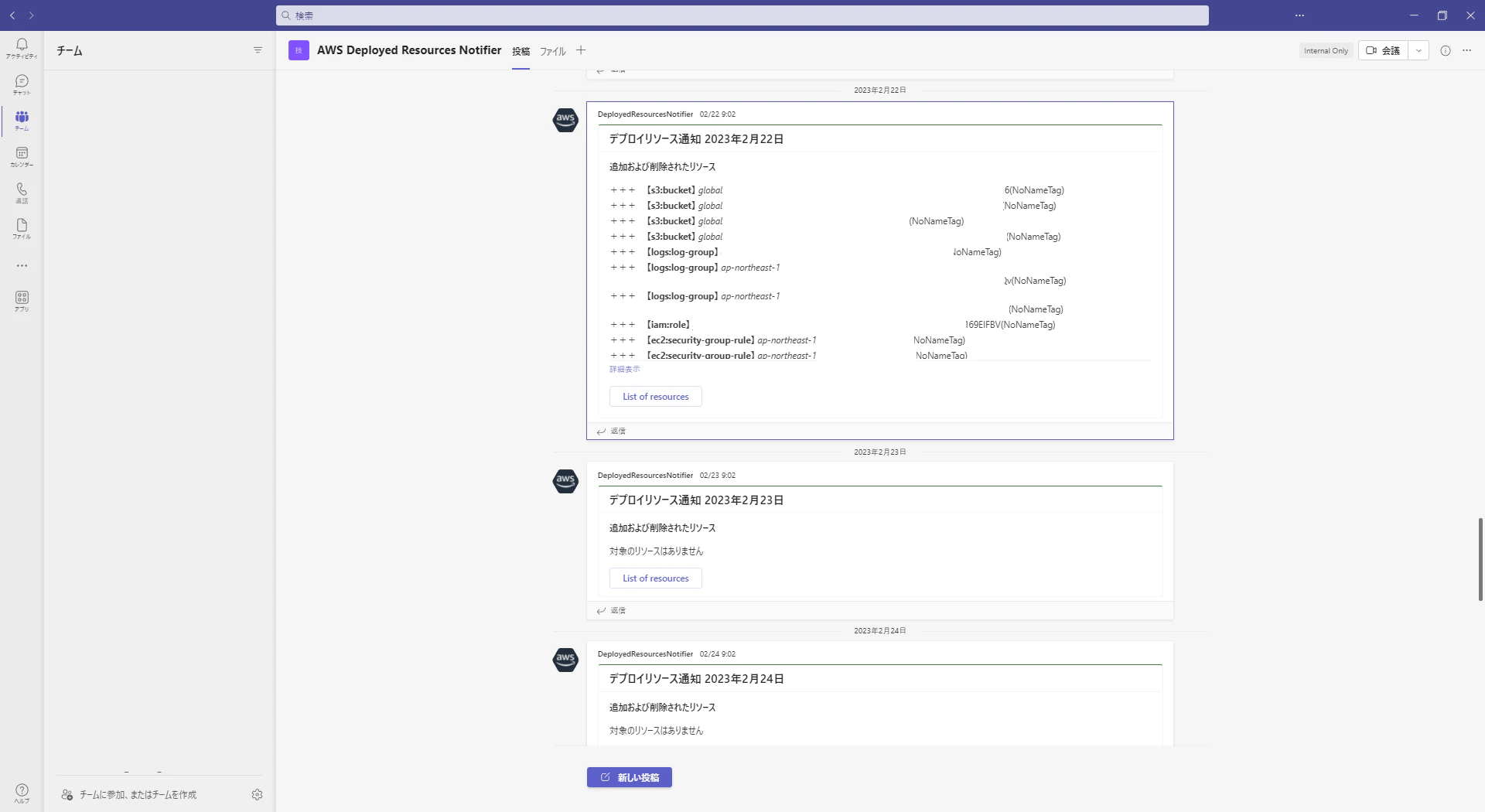
Task: Go forward with the right arrow
Action: [31, 15]
